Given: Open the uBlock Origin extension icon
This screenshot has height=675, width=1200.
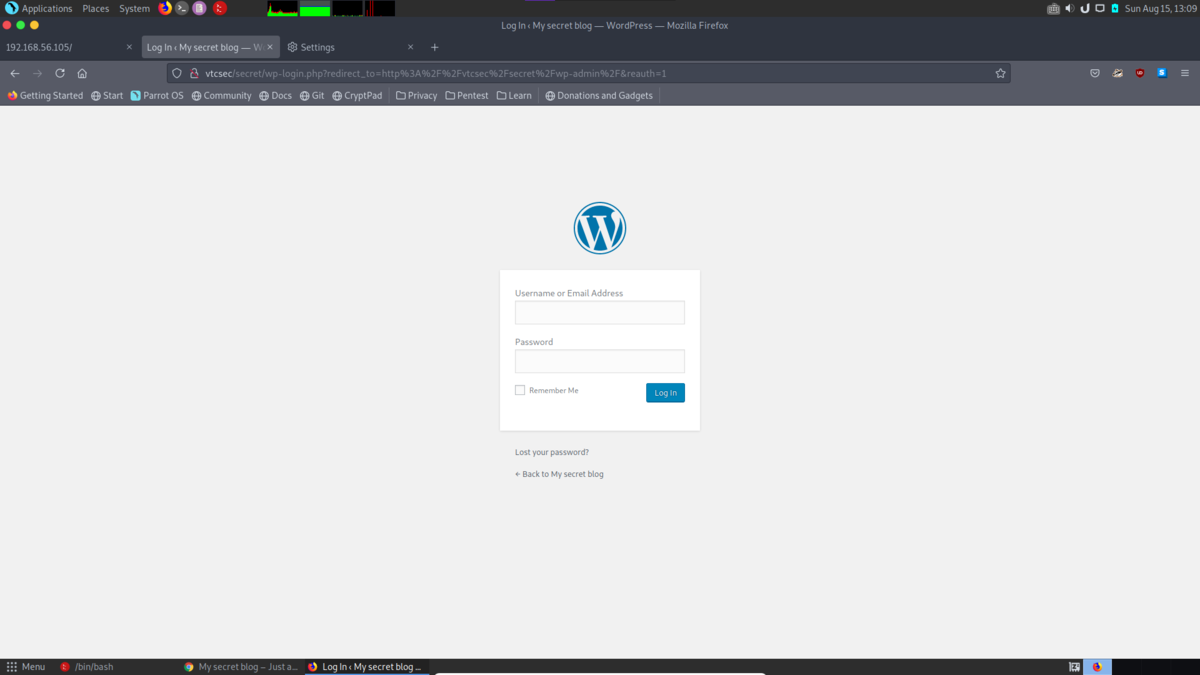Looking at the screenshot, I should [1140, 73].
